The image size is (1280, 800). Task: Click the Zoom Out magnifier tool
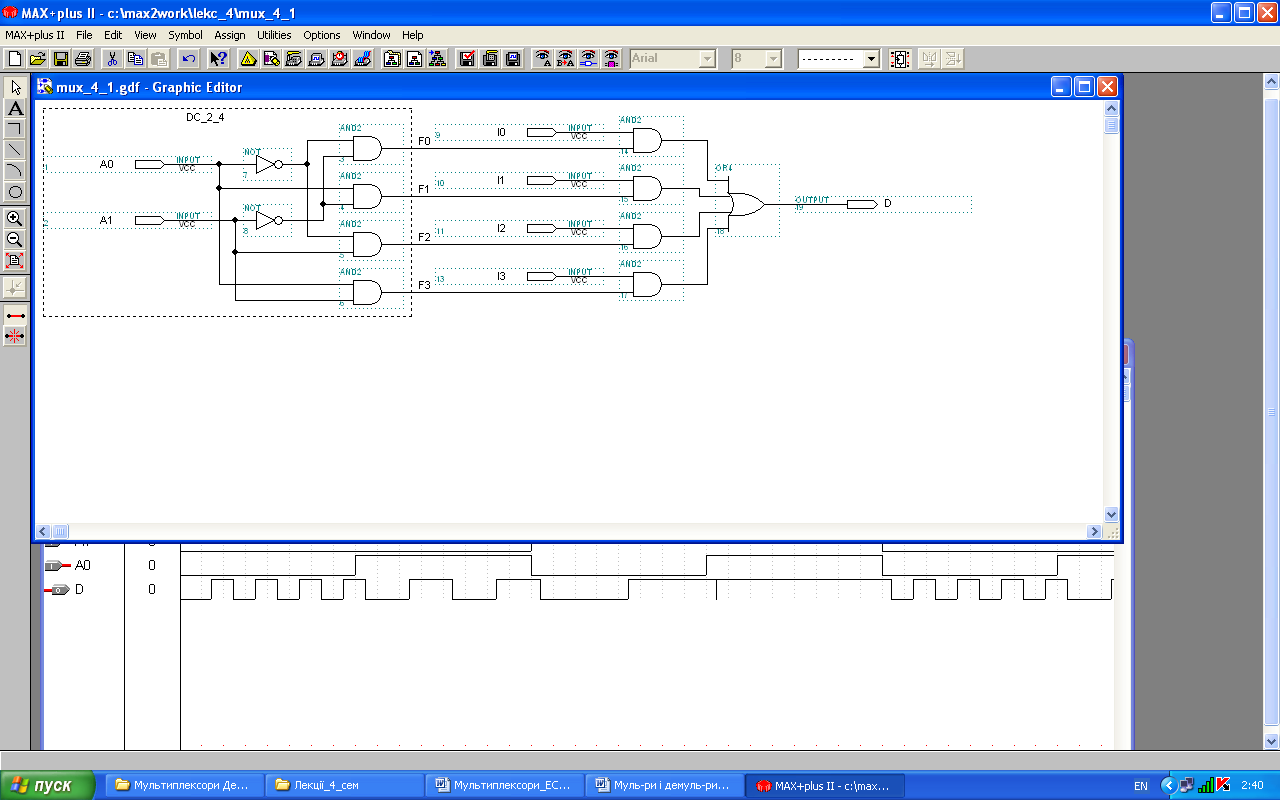tap(15, 239)
